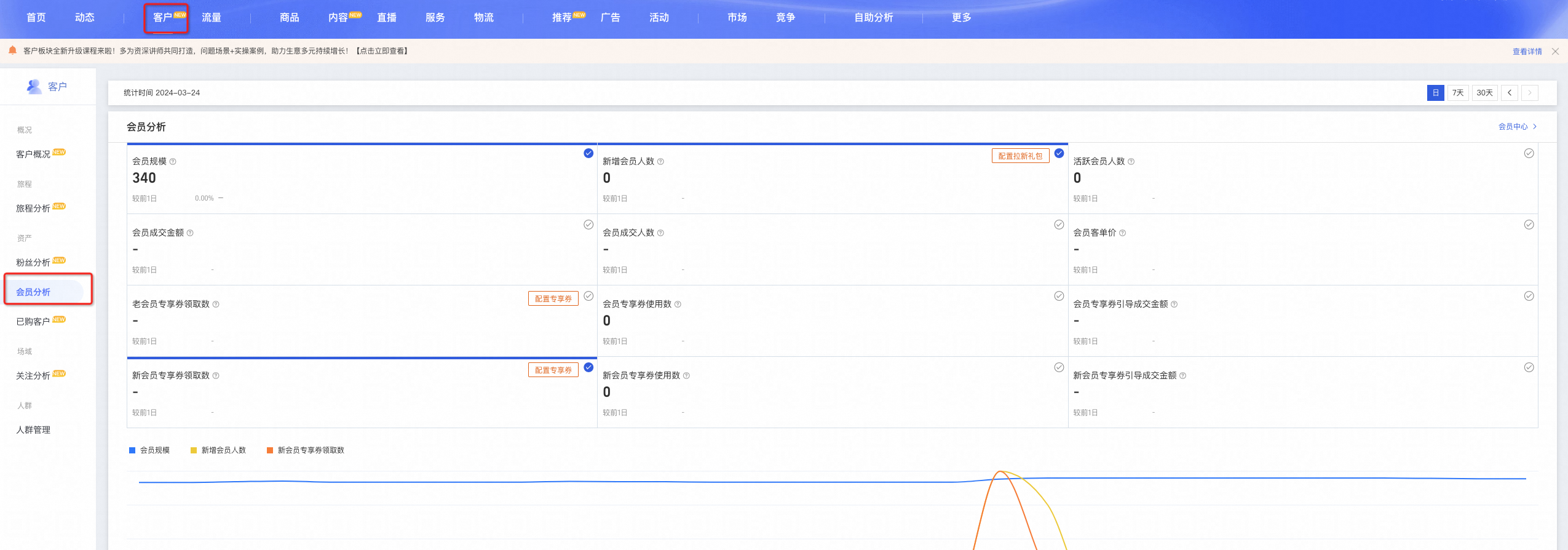The height and width of the screenshot is (550, 1568).
Task: Click the 查看详情 link in the banner
Action: [x=1527, y=52]
